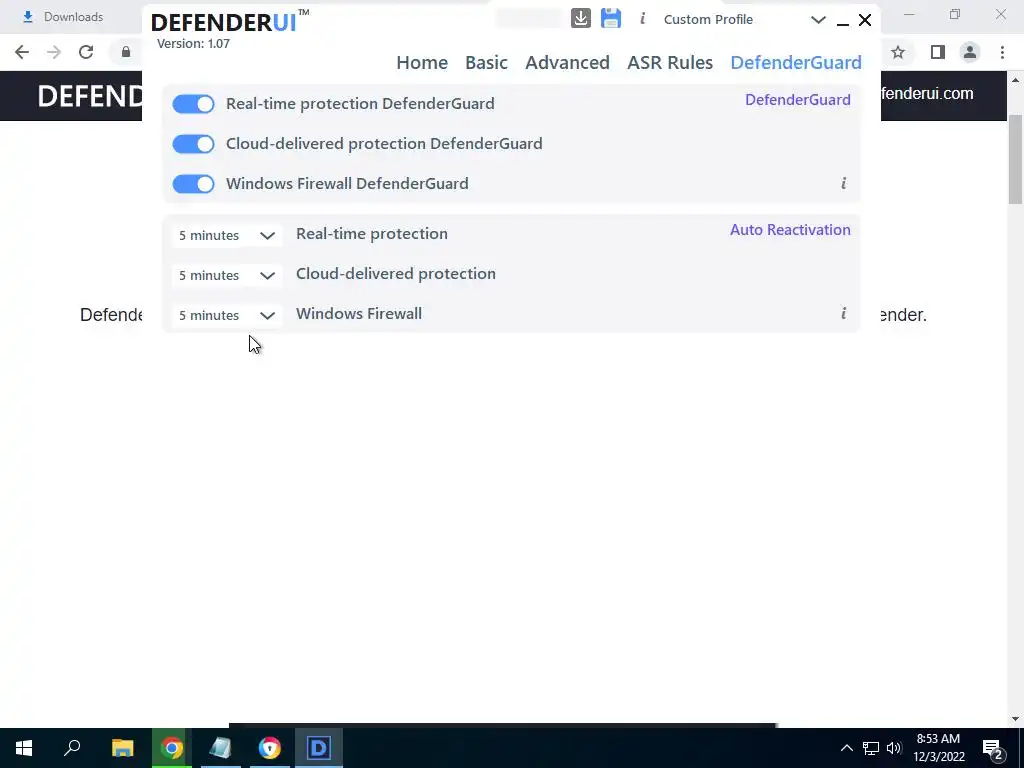Open the volume tray icon
This screenshot has width=1024, height=768.
click(894, 748)
